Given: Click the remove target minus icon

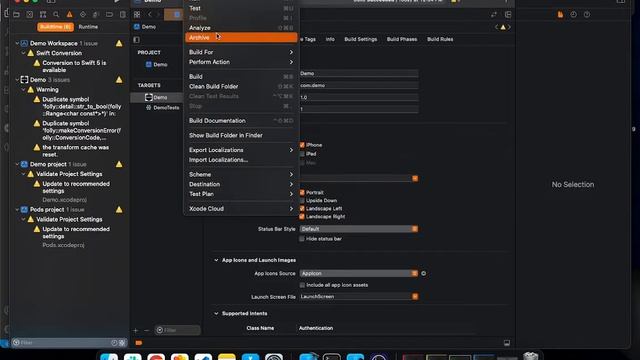Looking at the screenshot, I should click(x=147, y=330).
